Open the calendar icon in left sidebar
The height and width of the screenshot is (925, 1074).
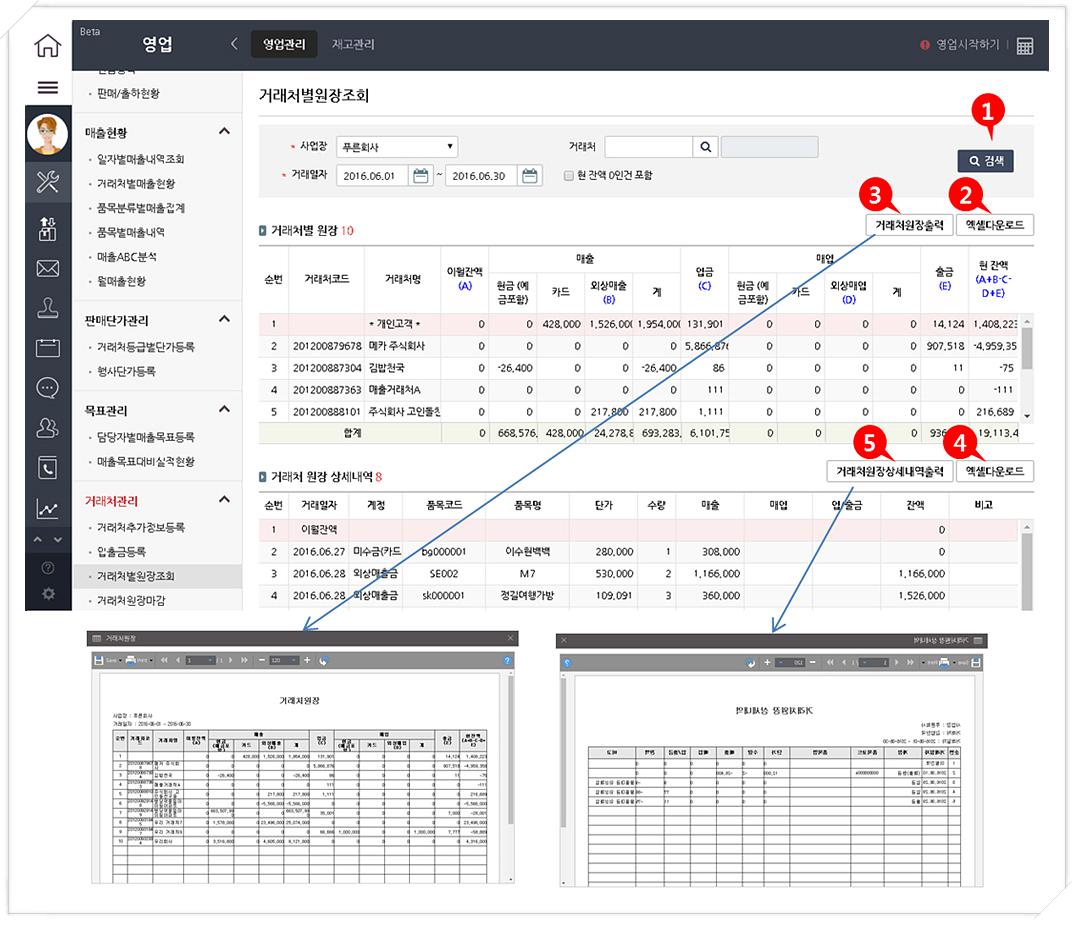click(47, 347)
